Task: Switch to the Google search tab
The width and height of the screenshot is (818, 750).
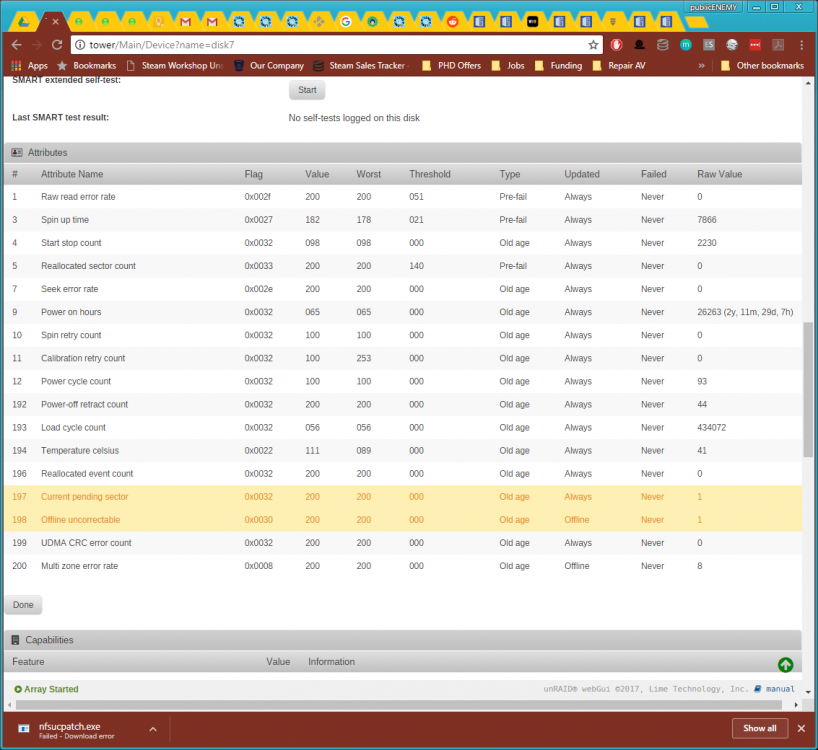Action: (345, 22)
